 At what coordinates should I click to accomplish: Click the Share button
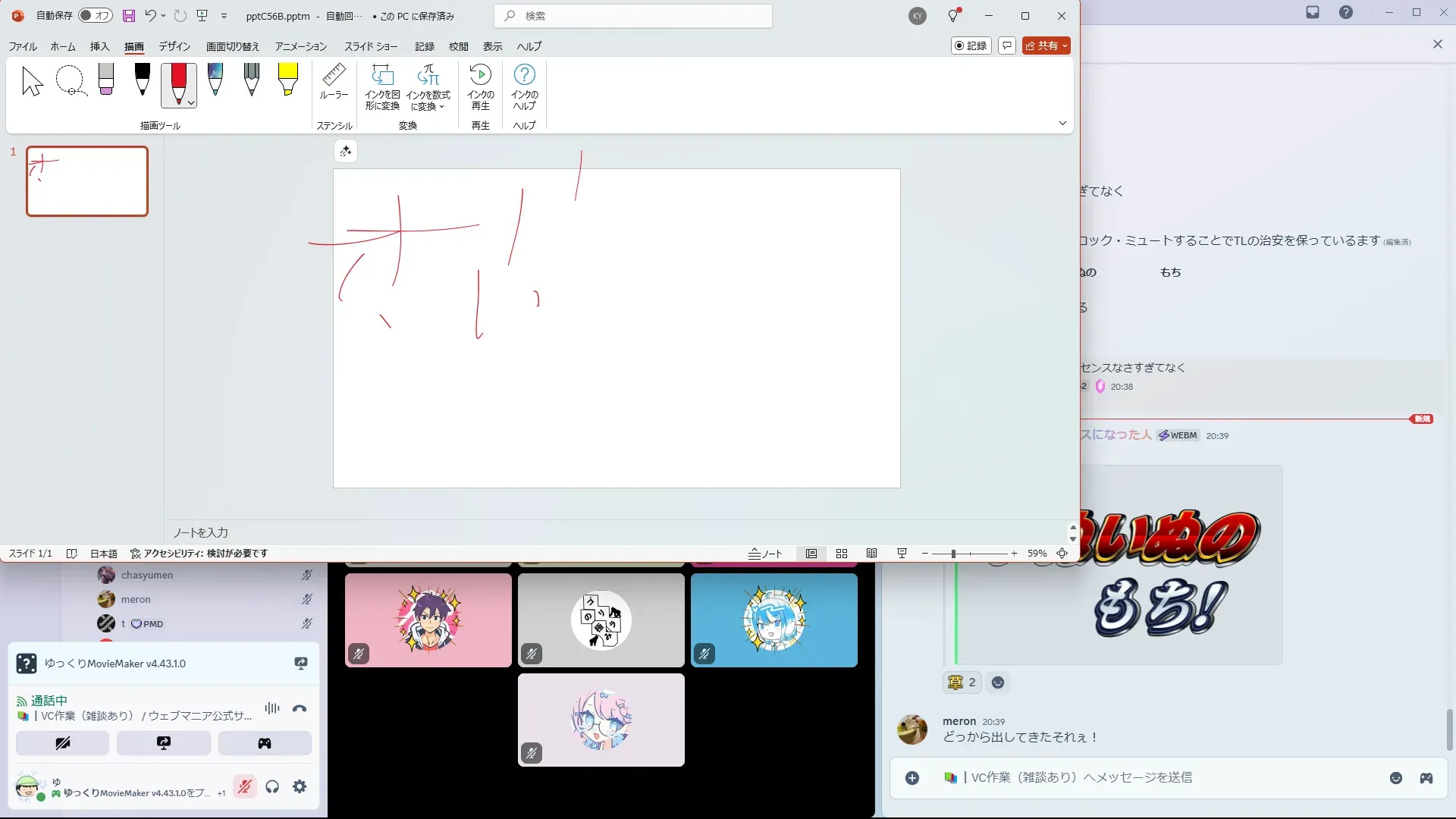coord(1041,45)
